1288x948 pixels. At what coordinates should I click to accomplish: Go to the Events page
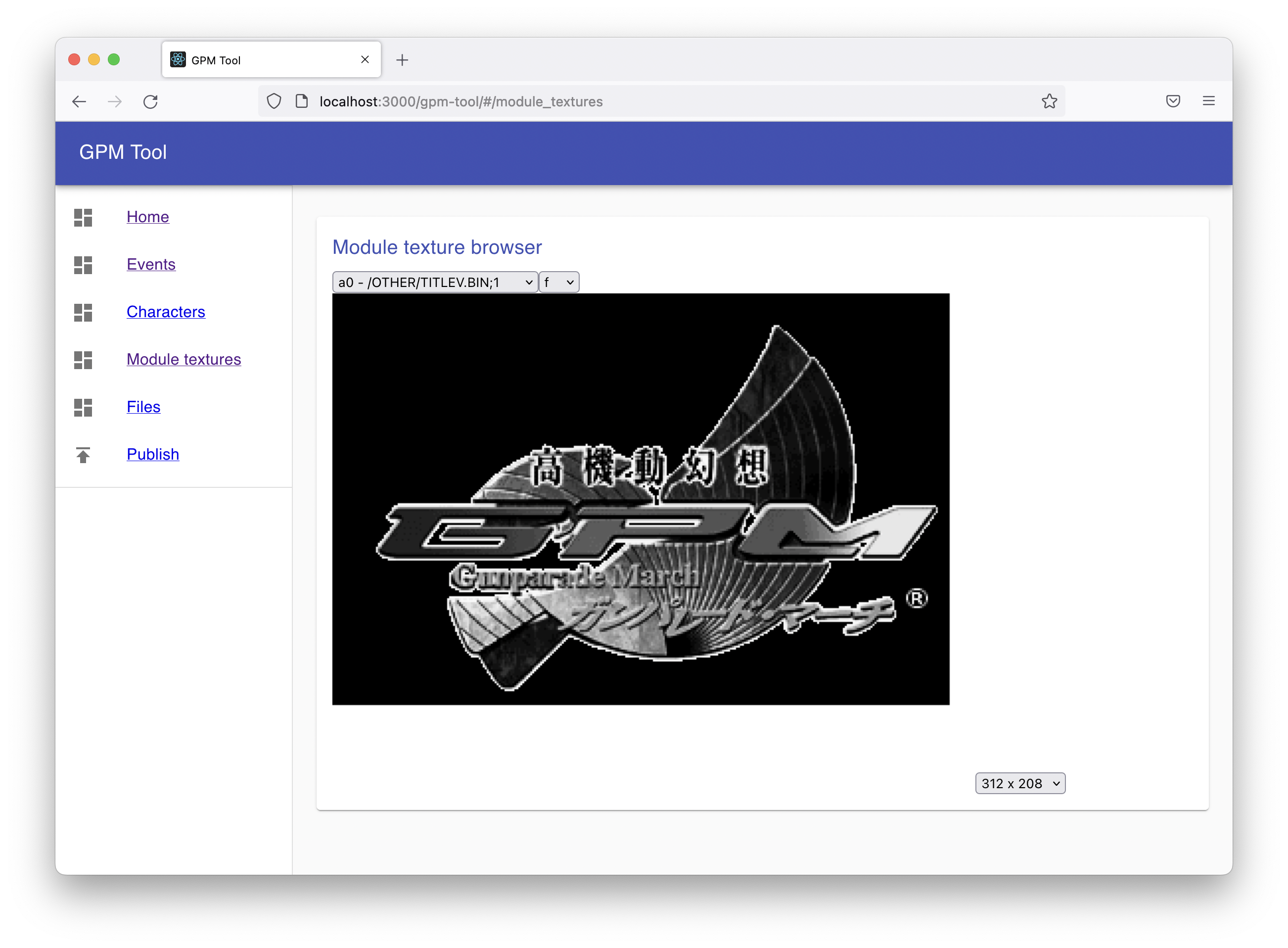click(x=151, y=265)
